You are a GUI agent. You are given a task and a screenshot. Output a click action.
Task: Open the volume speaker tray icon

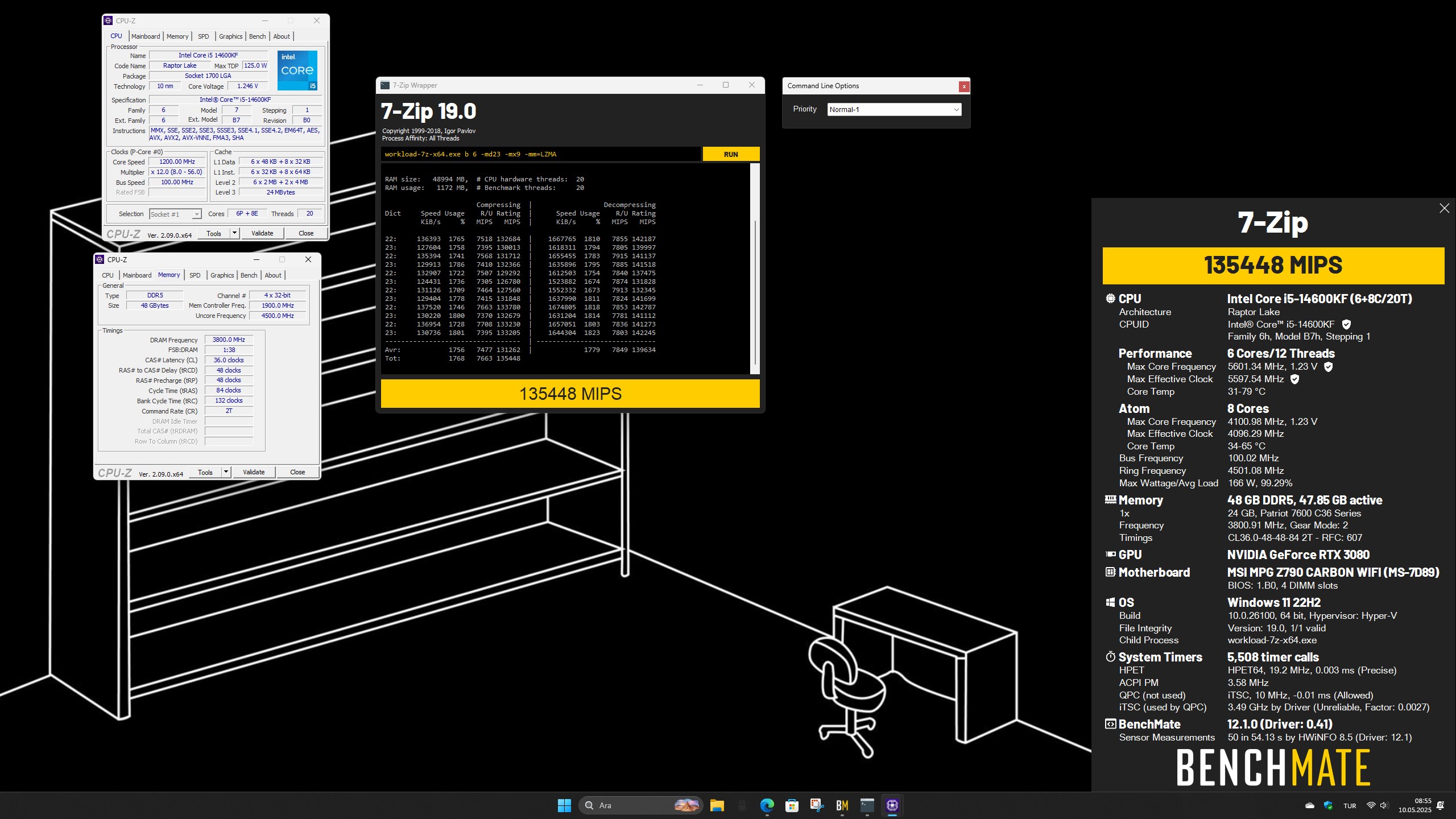coord(1384,805)
